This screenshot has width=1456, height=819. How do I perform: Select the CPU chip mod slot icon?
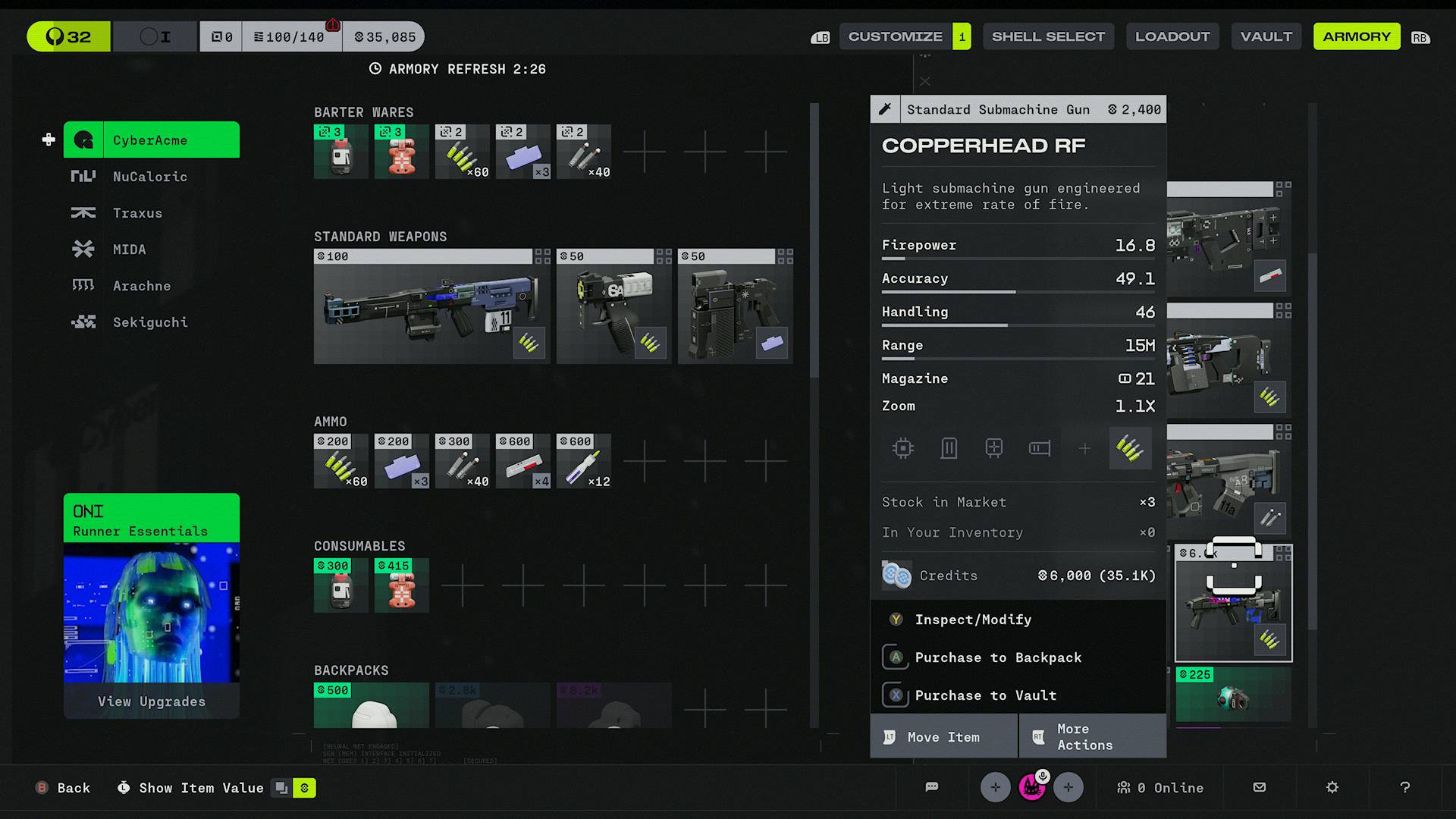[902, 448]
